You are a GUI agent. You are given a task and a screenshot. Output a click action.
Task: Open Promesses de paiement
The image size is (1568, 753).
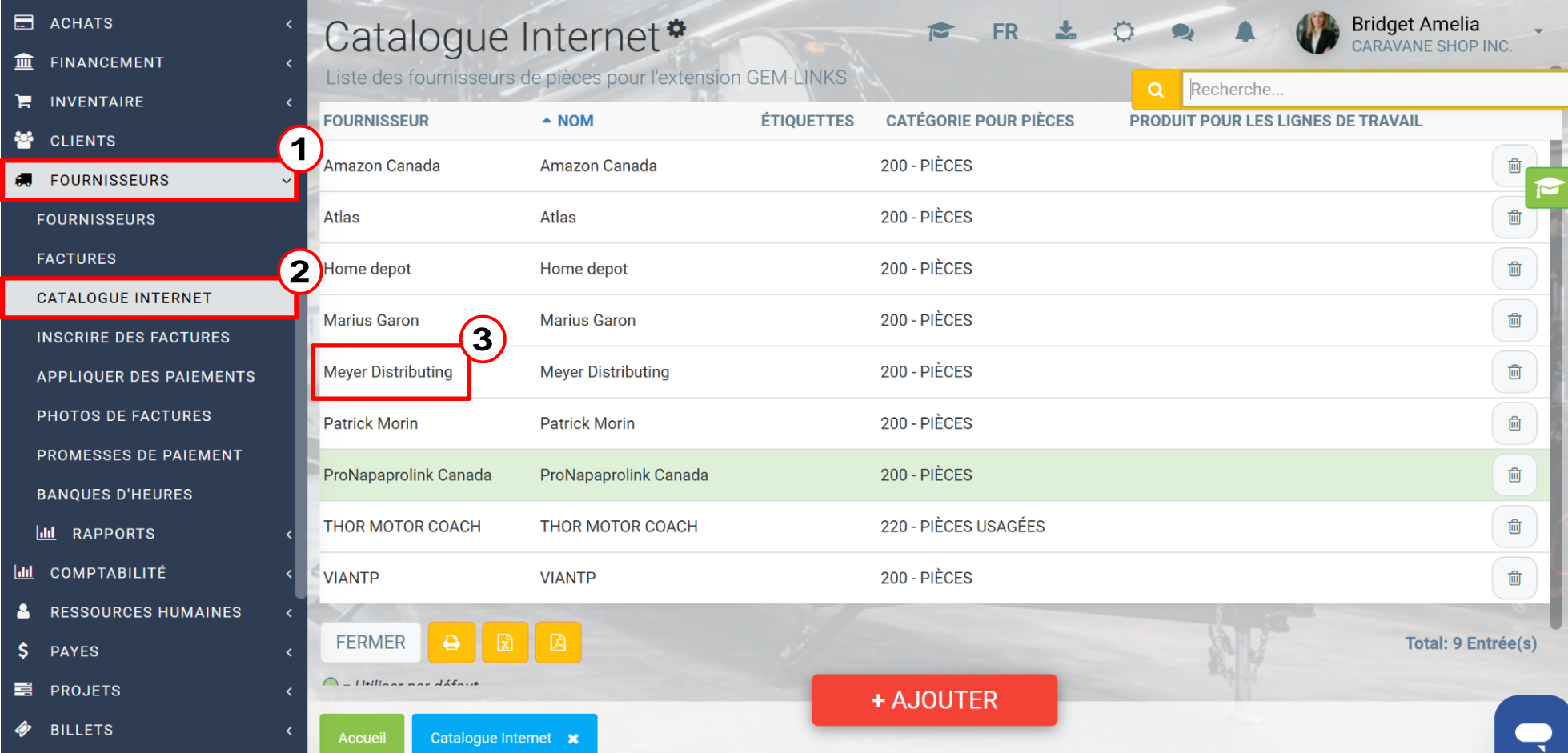[x=139, y=455]
